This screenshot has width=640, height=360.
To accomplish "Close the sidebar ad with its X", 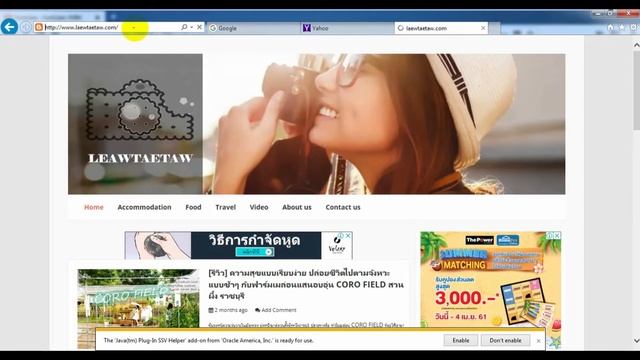I will coord(557,236).
